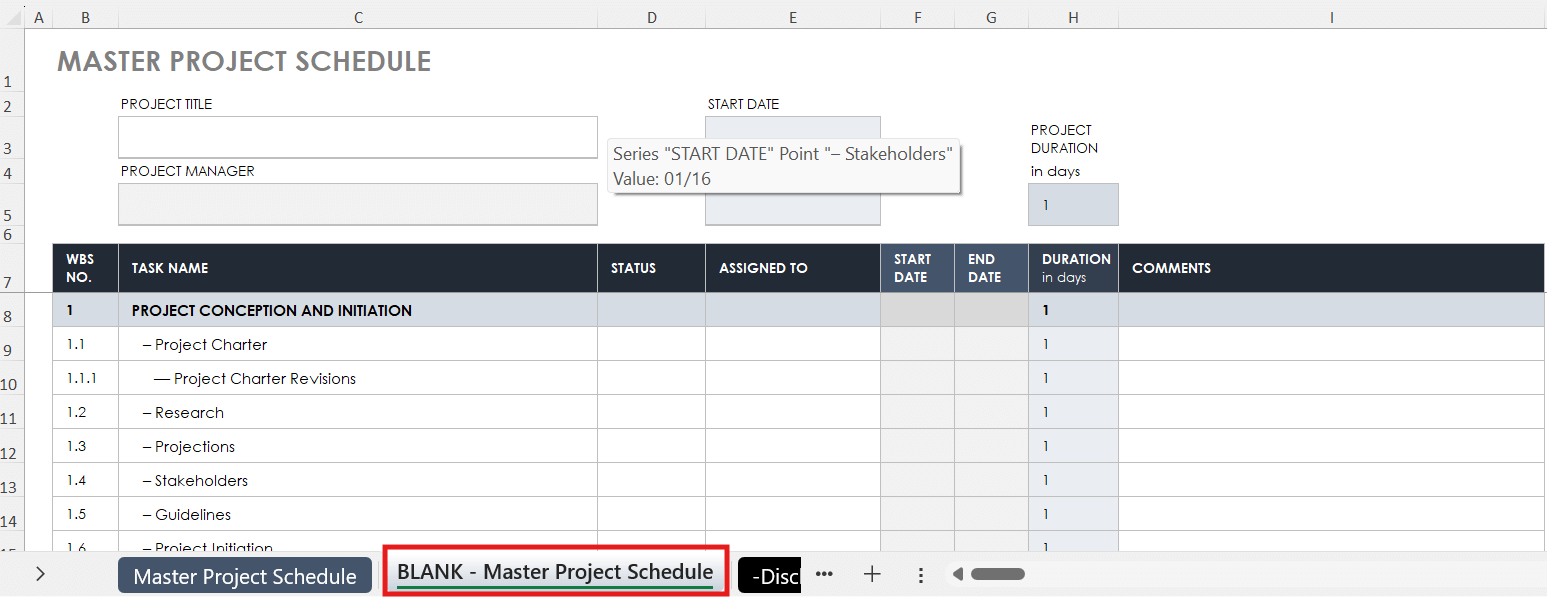Switch to Master Project Schedule sheet tab

pyautogui.click(x=245, y=576)
